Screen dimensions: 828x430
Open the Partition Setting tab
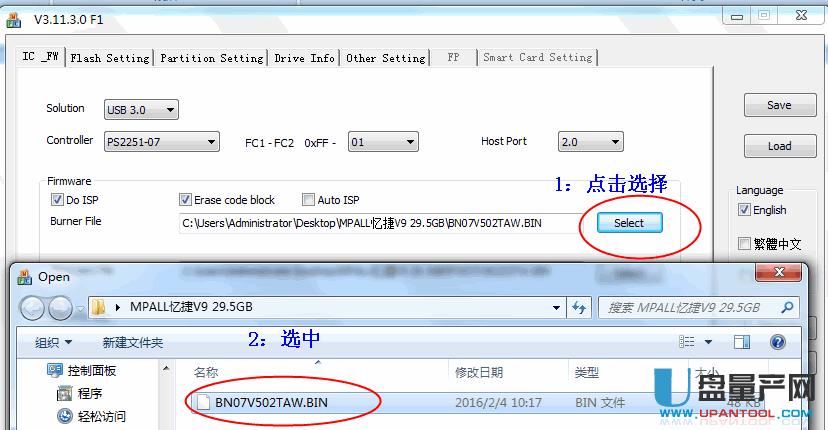coord(211,58)
